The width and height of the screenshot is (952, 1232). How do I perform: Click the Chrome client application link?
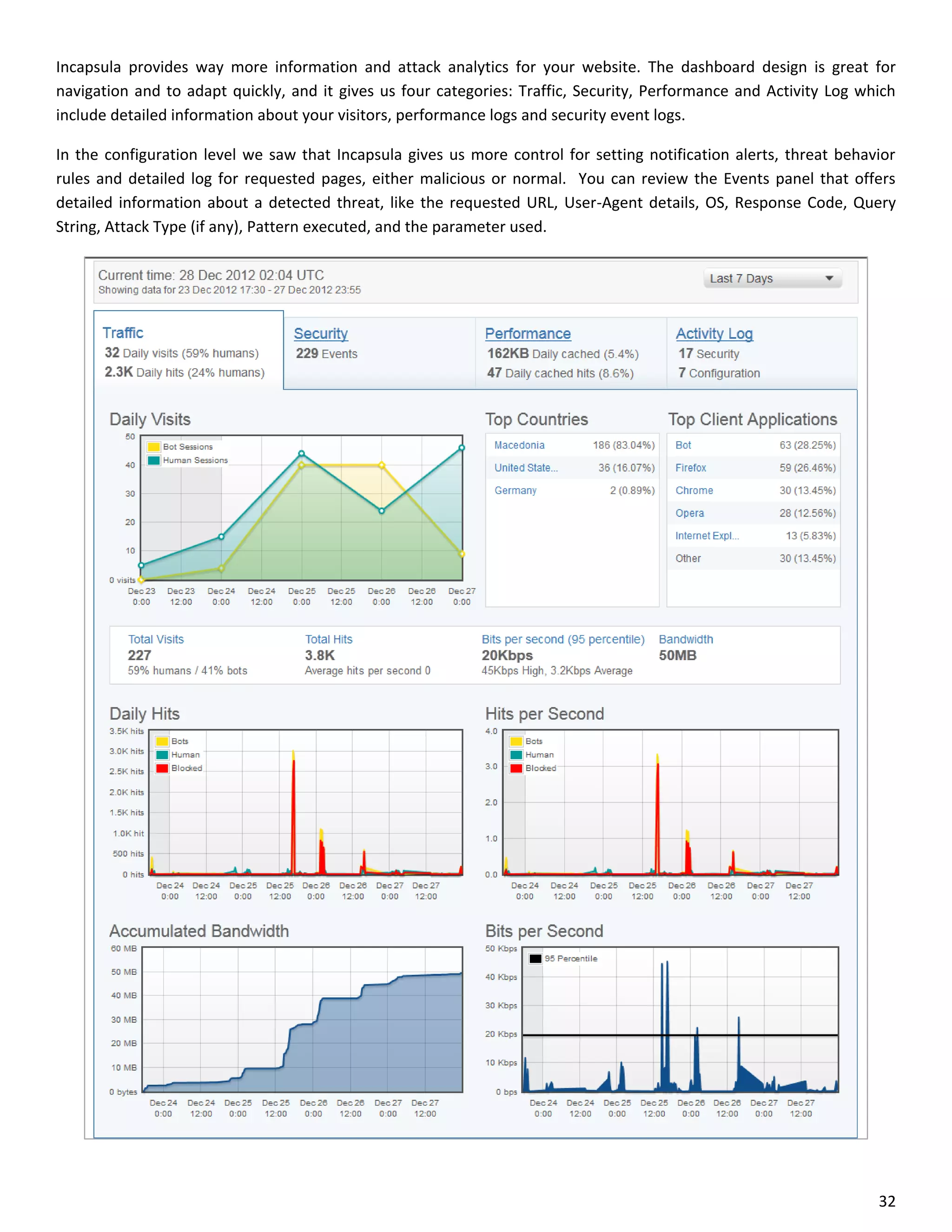[694, 490]
